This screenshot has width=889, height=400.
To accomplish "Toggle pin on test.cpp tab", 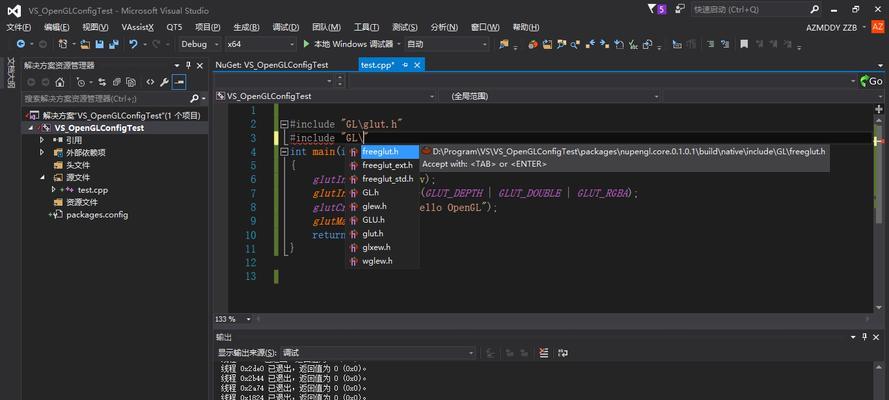I will pos(405,65).
